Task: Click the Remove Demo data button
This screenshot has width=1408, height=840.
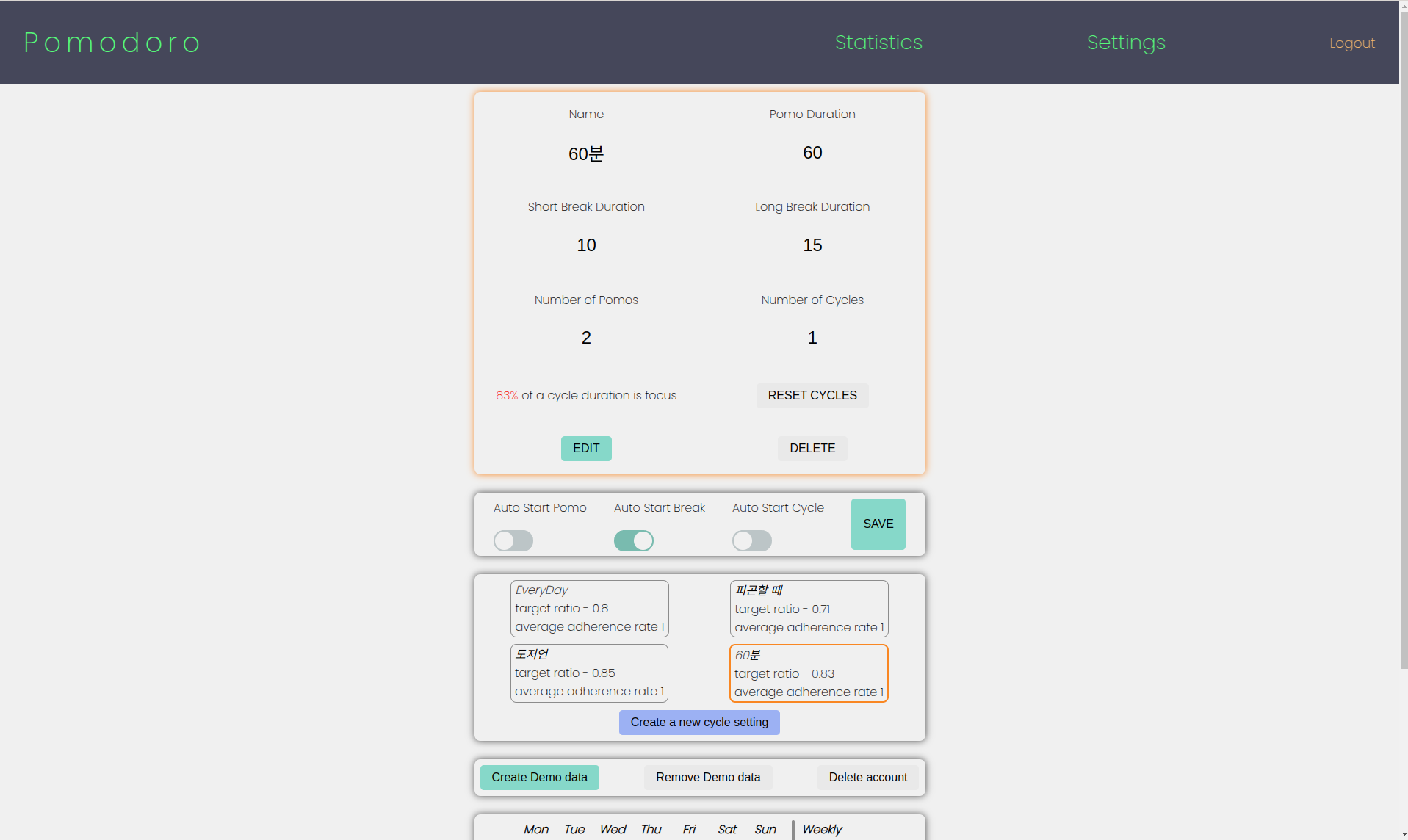Action: [707, 777]
